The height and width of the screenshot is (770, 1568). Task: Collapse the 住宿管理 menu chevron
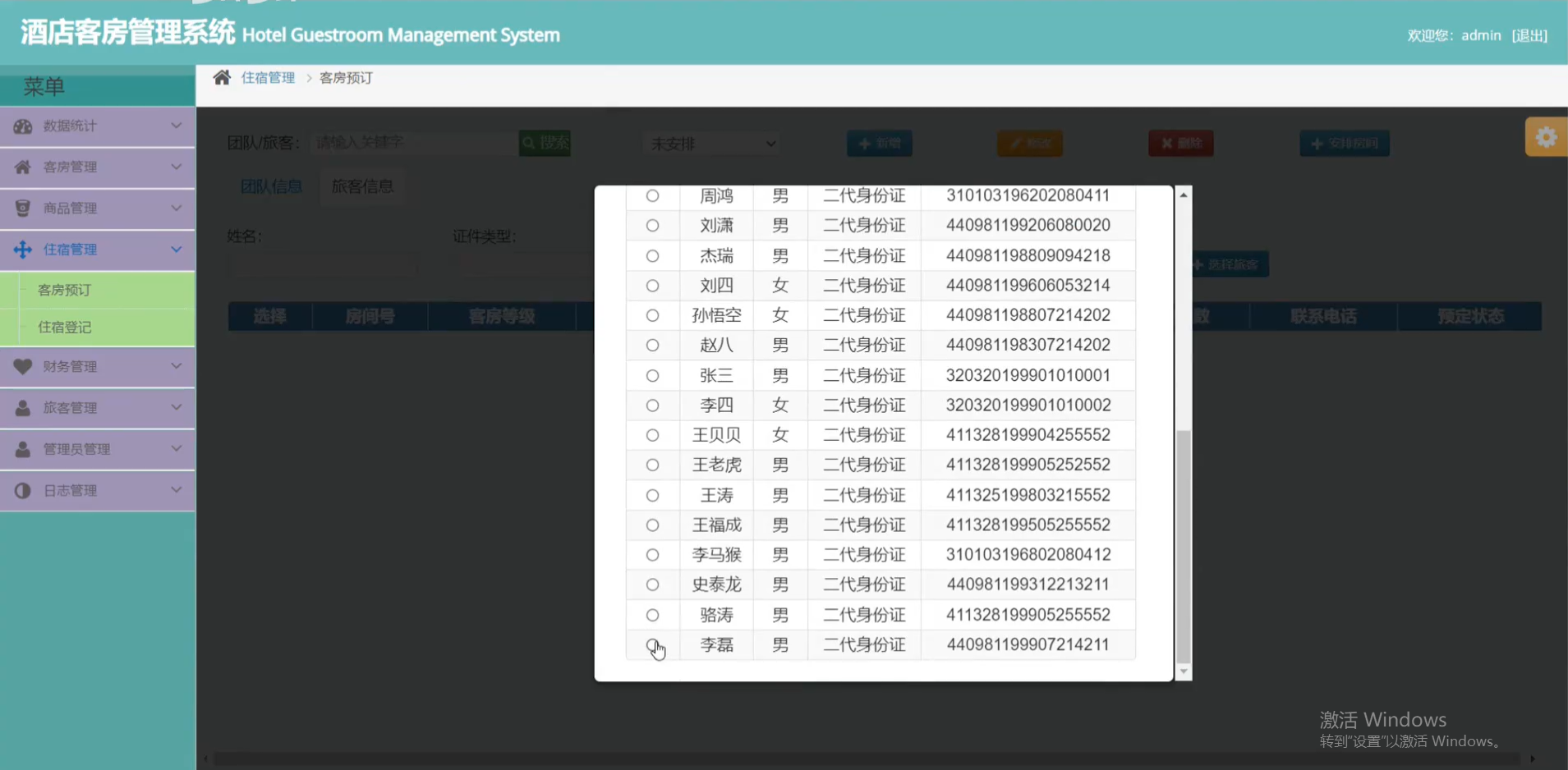click(x=176, y=250)
